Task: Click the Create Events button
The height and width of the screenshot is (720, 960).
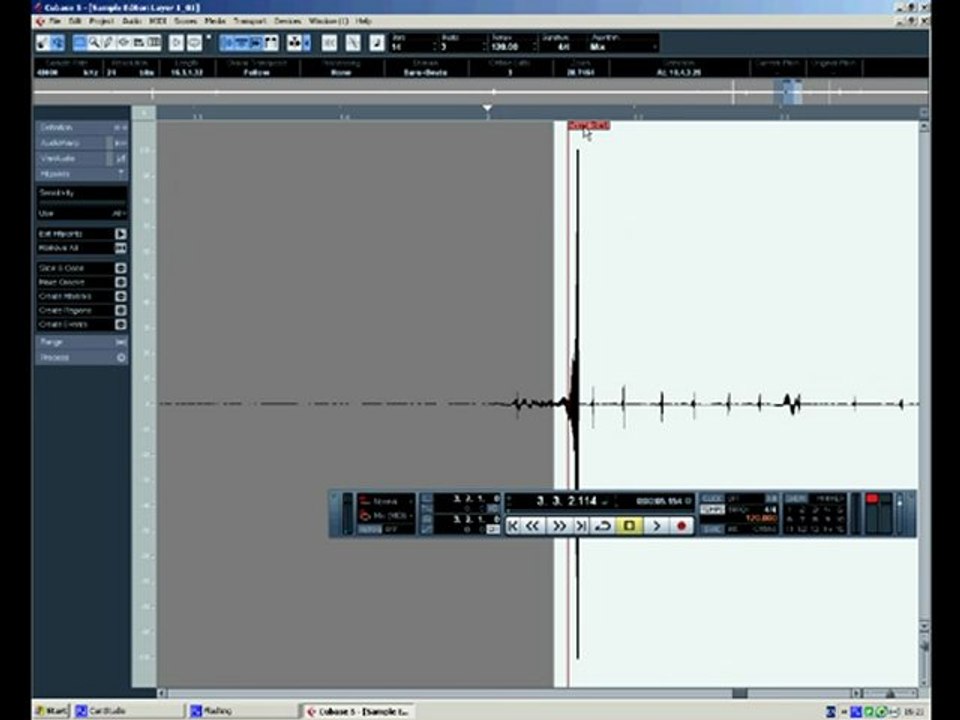Action: tap(82, 324)
